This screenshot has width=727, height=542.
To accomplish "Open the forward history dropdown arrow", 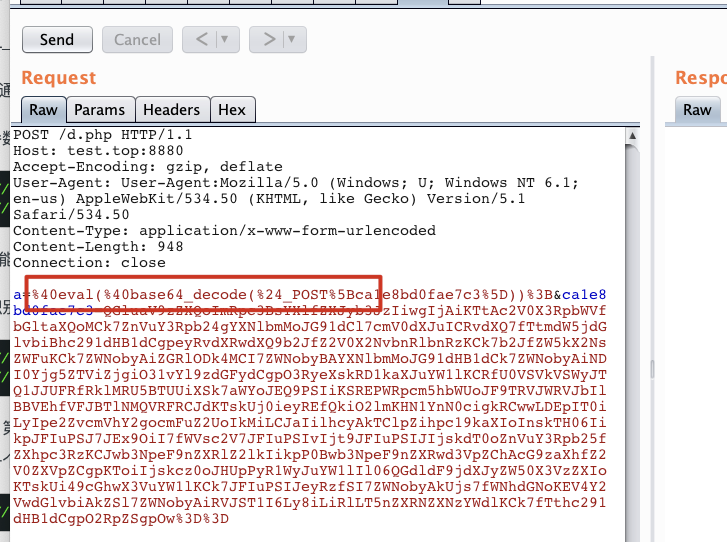I will click(292, 39).
